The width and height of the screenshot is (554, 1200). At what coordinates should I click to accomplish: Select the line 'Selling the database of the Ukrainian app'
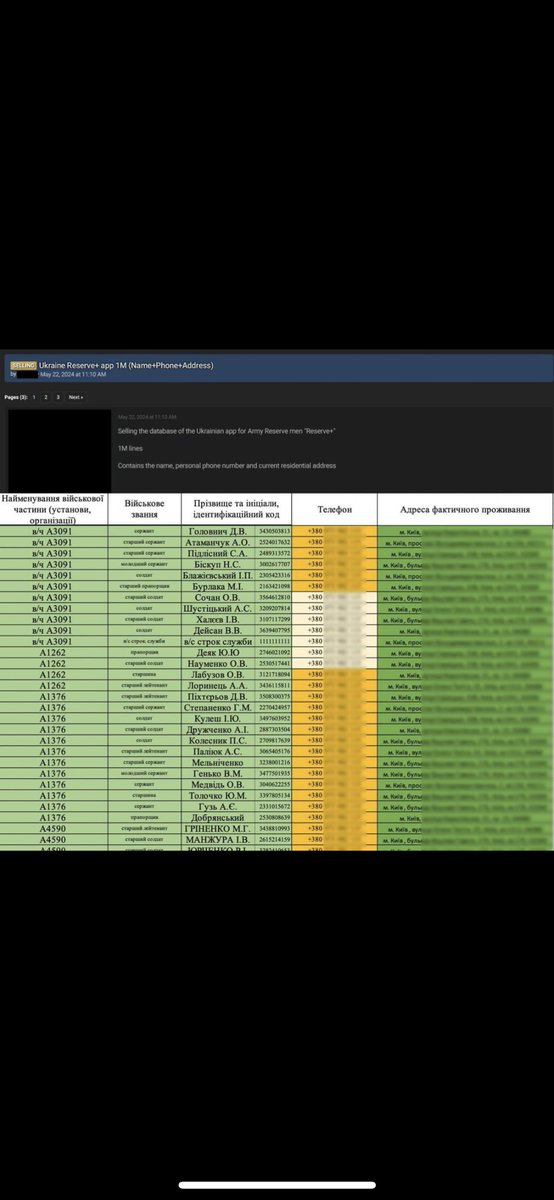tap(226, 430)
